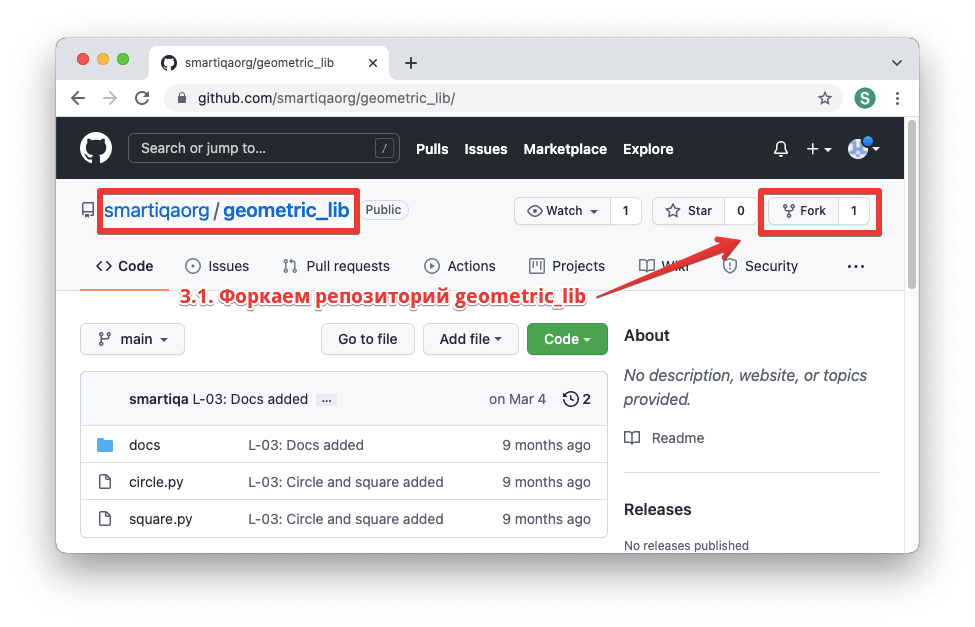Expand the main branch selector
The image size is (975, 627).
click(132, 339)
